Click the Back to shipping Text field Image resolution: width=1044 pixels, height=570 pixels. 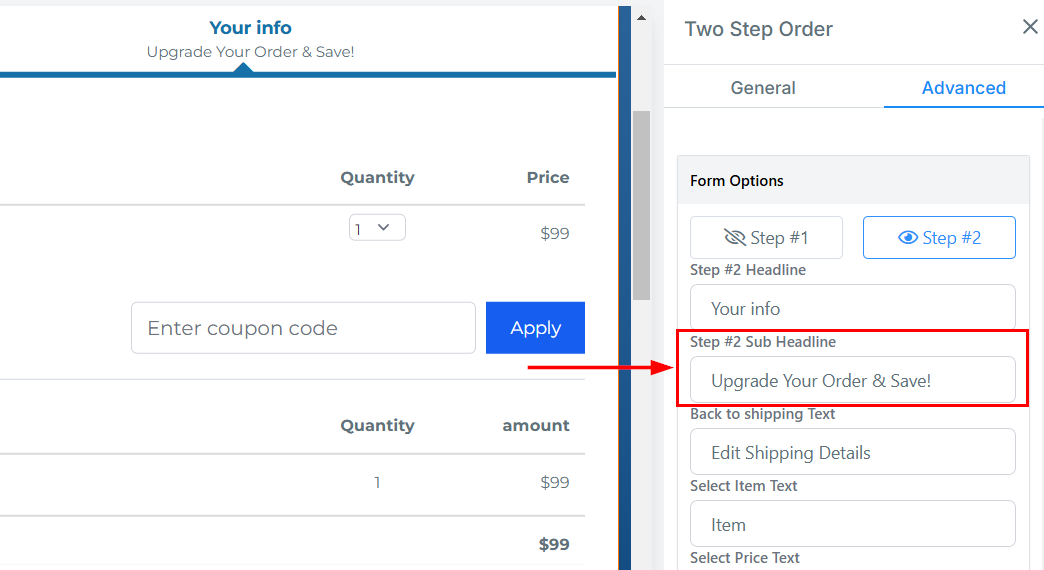coord(852,453)
